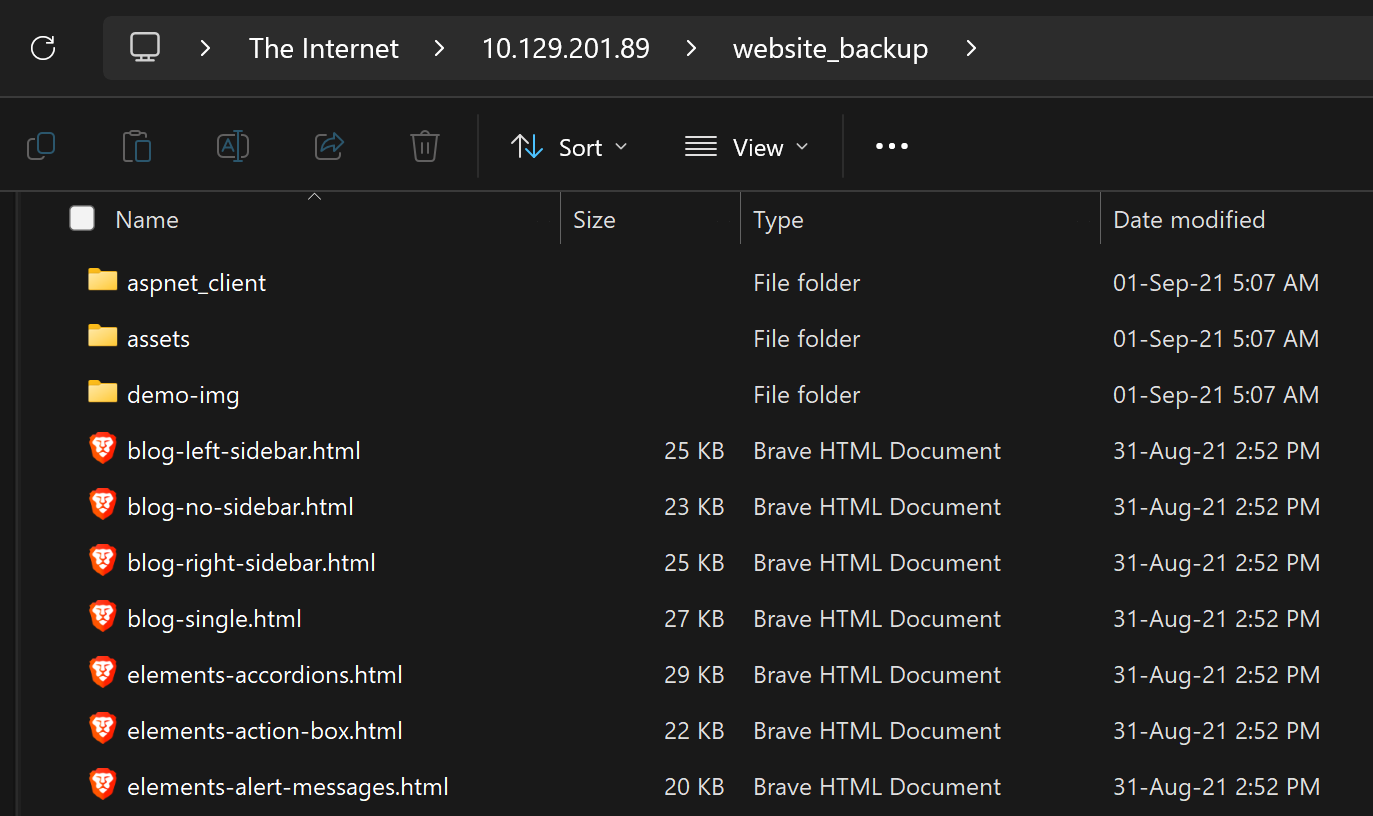Screen dimensions: 1373x816
Task: Click the Delete trash icon
Action: (425, 146)
